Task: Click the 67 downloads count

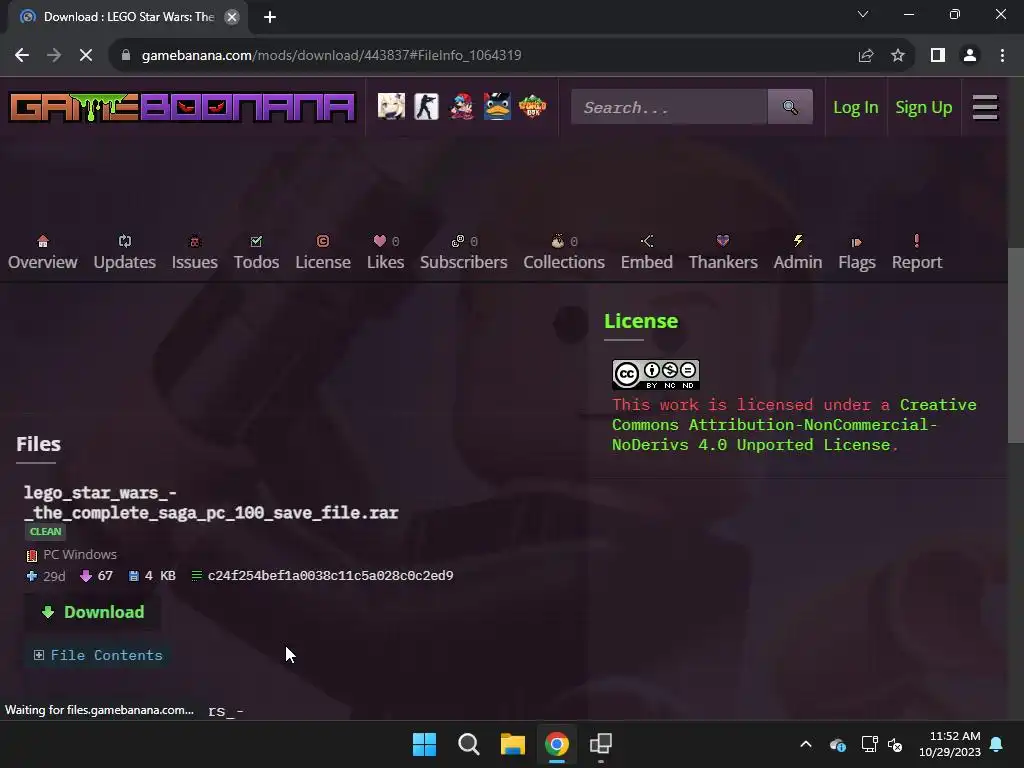Action: pos(105,576)
